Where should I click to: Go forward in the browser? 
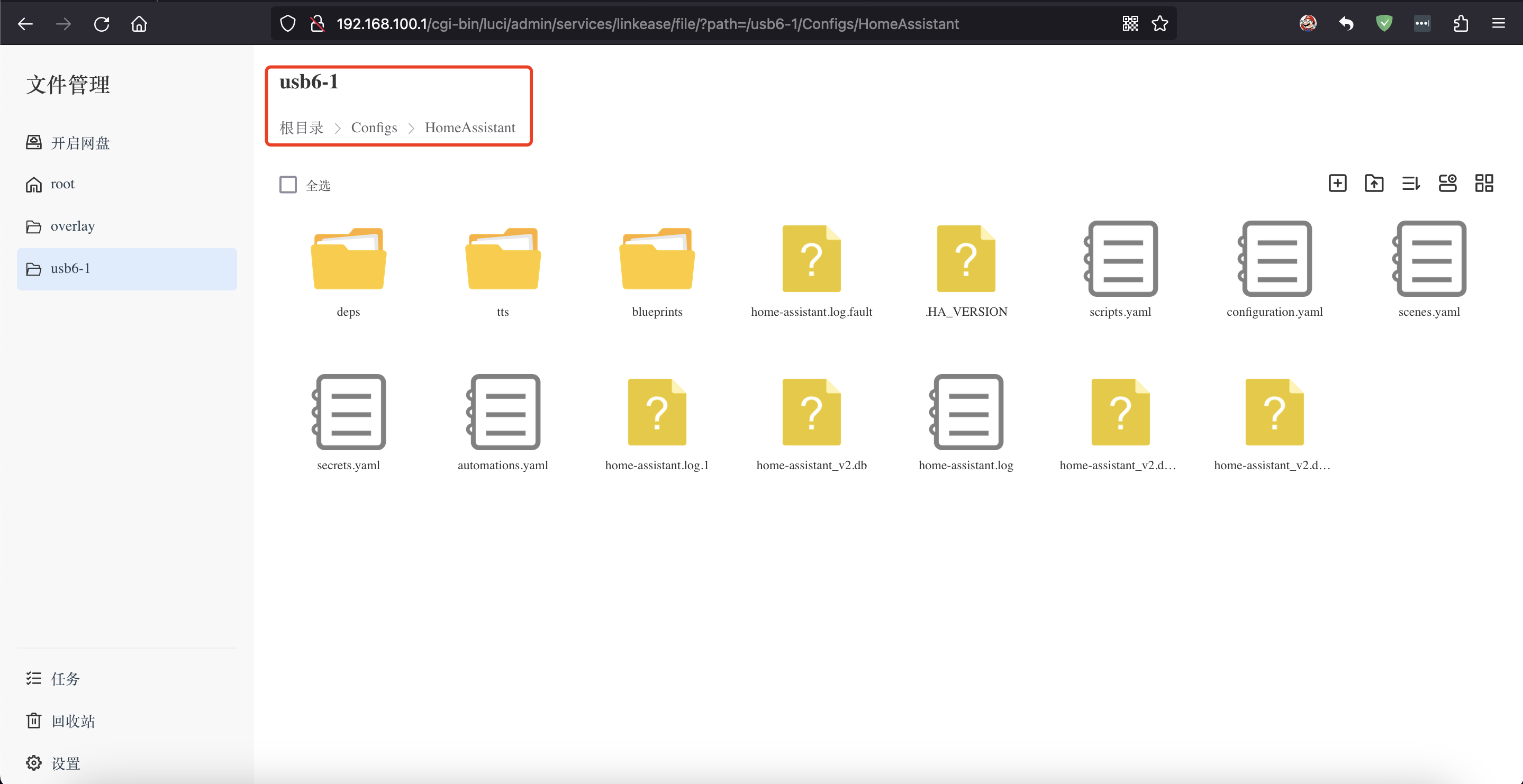[64, 24]
